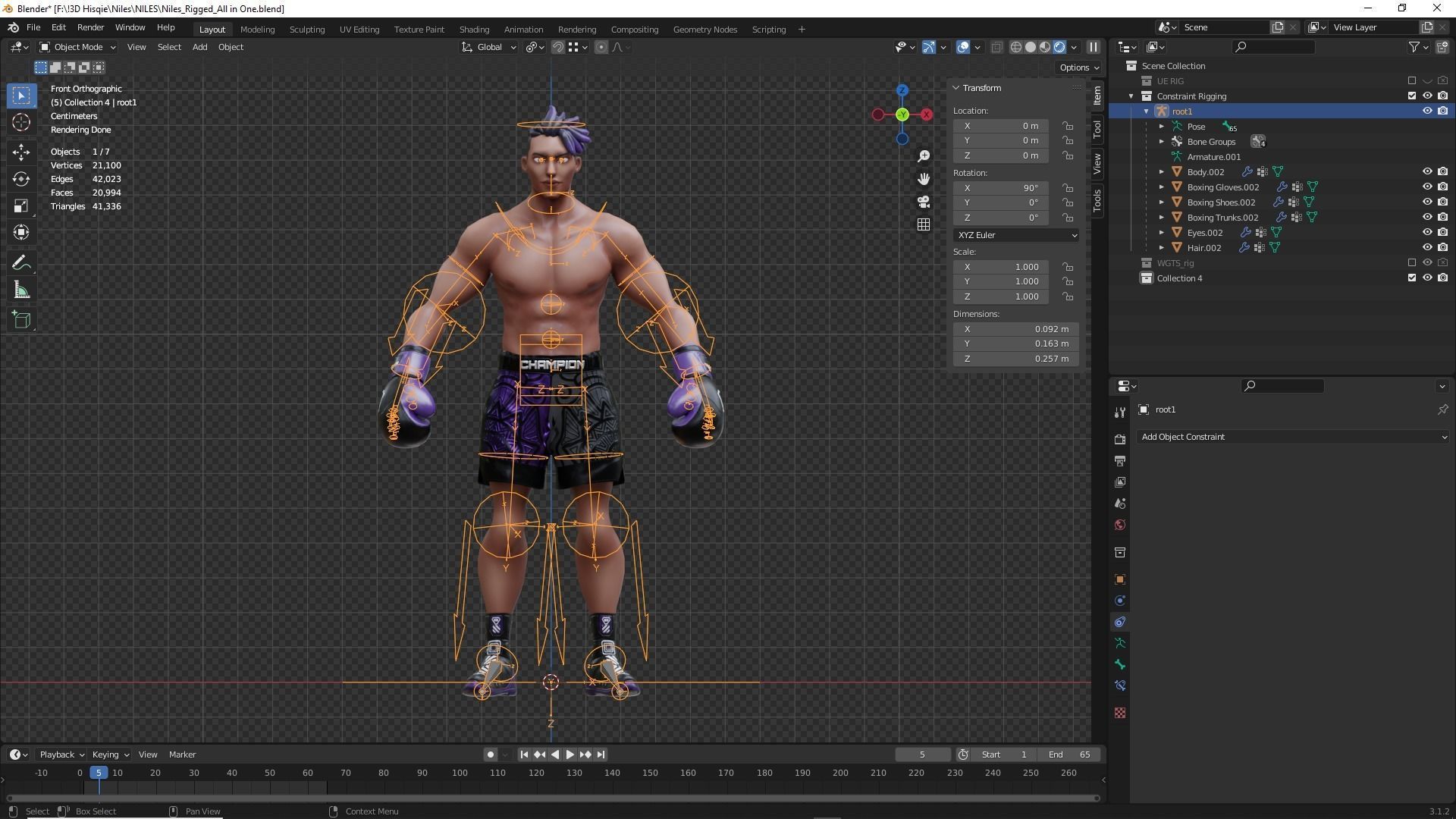The image size is (1456, 819).
Task: Select the Move tool in toolbar
Action: click(x=21, y=152)
